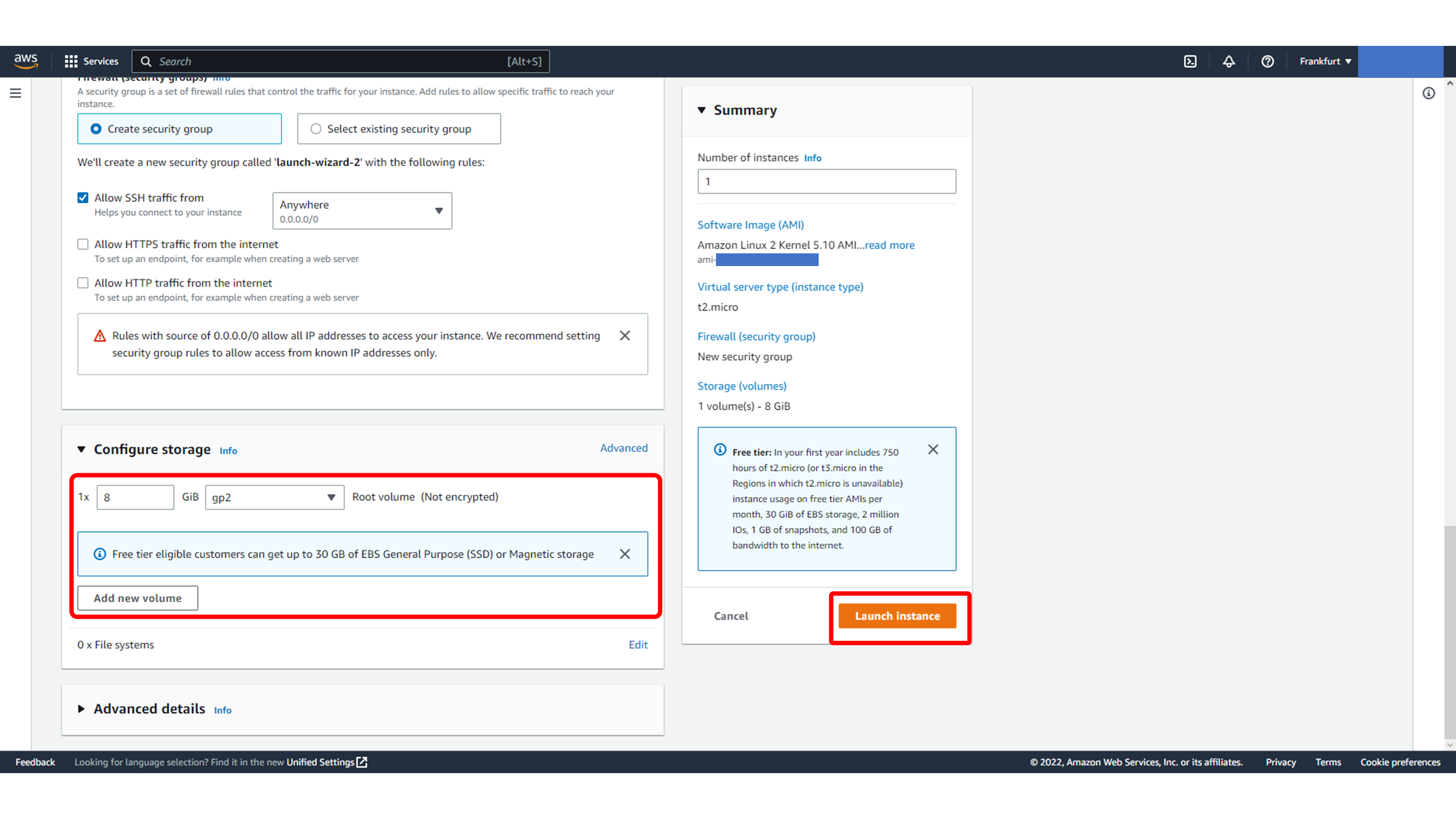
Task: Focus the Number of instances field
Action: point(826,181)
